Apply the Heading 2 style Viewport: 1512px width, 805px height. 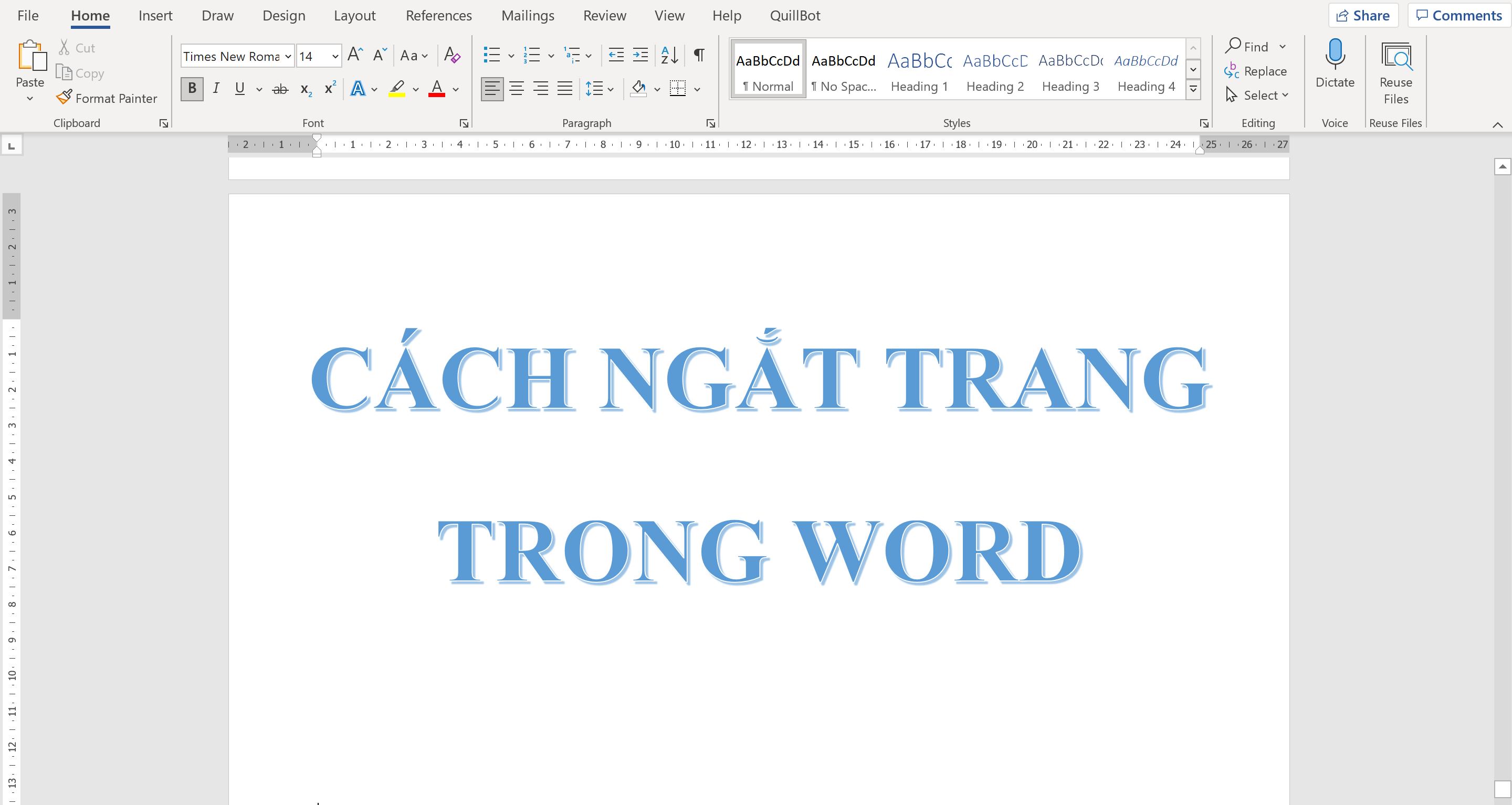tap(994, 70)
